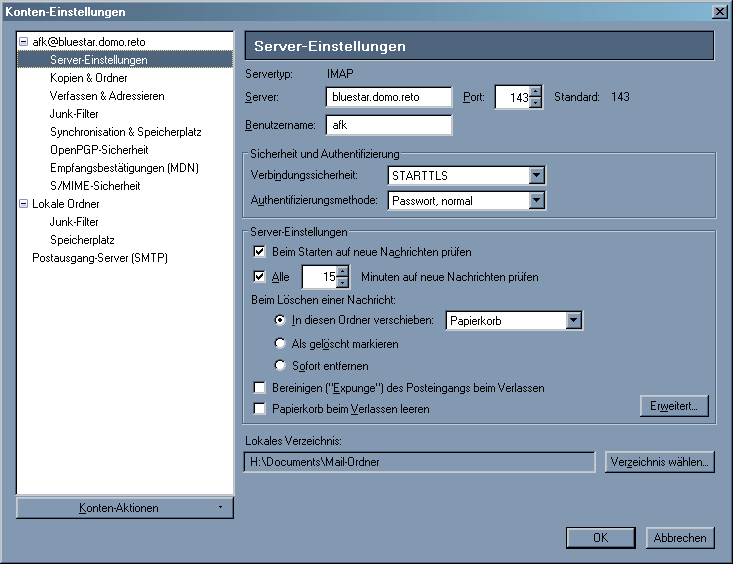733x564 pixels.
Task: Open the Verbindungssicherheit STARTTLS dropdown
Action: [x=537, y=176]
